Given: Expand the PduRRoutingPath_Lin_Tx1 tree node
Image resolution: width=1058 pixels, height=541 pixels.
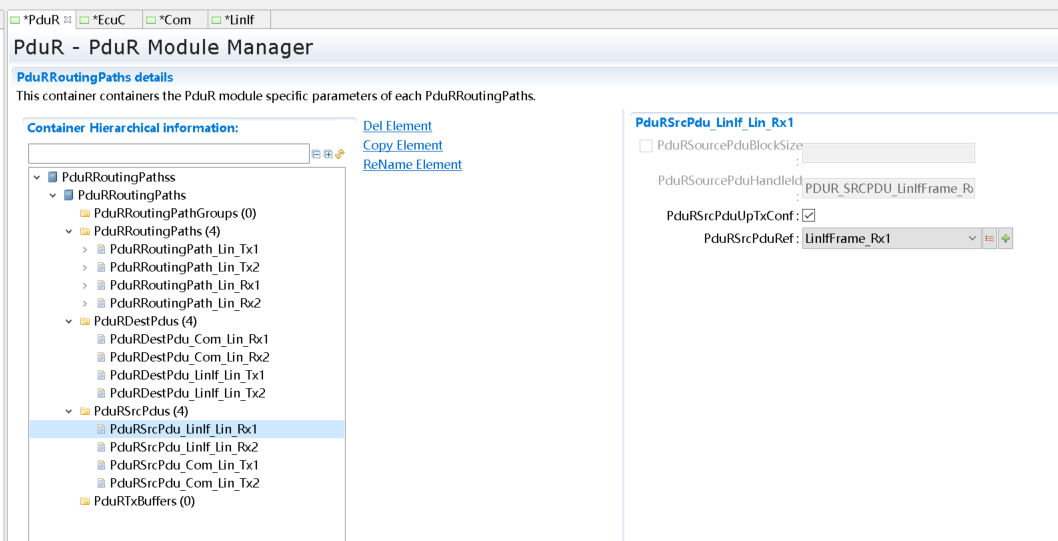Looking at the screenshot, I should pyautogui.click(x=85, y=249).
